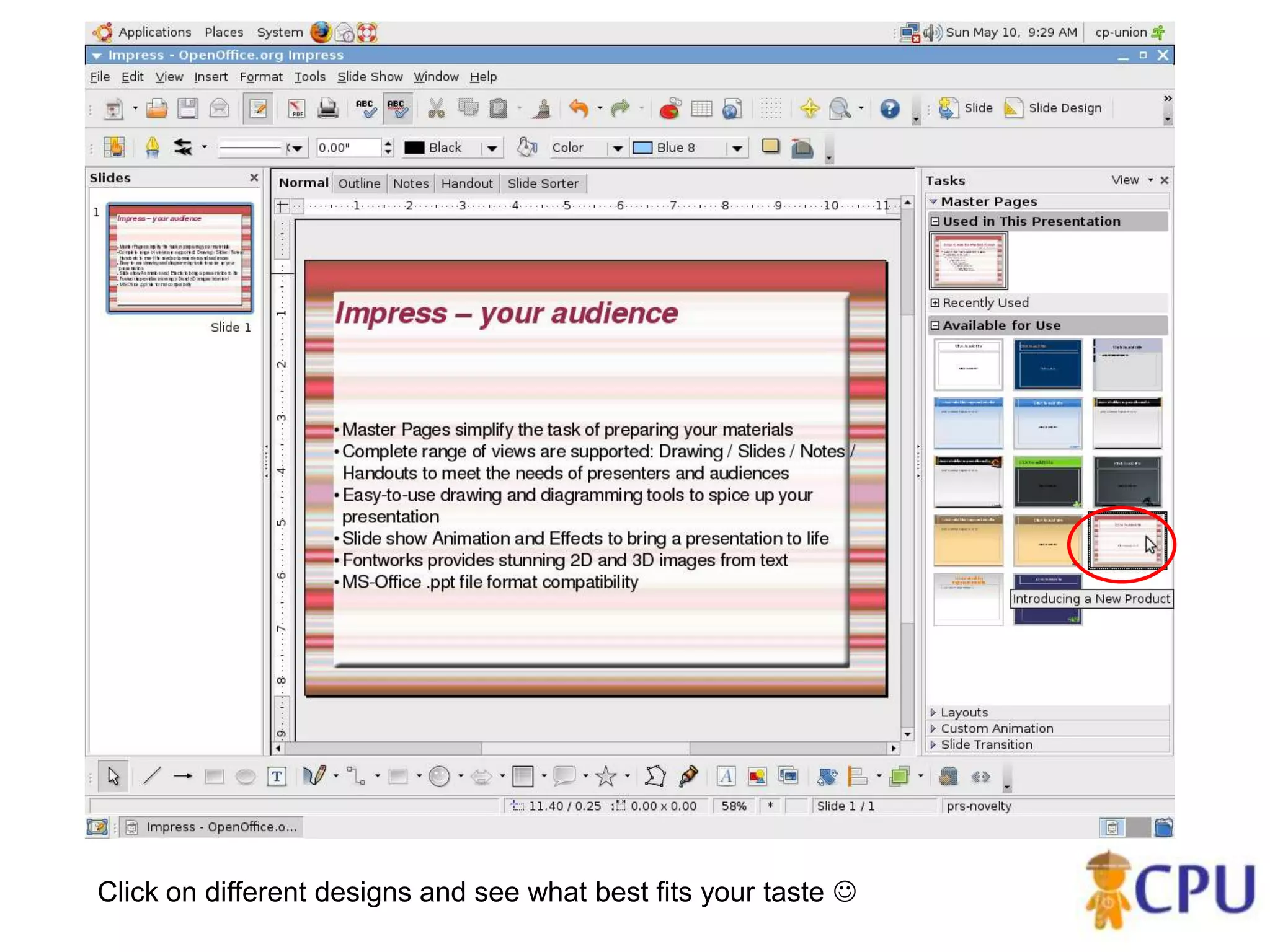Viewport: 1270px width, 952px height.
Task: Open OpenOffice Help question mark icon
Action: coord(890,108)
